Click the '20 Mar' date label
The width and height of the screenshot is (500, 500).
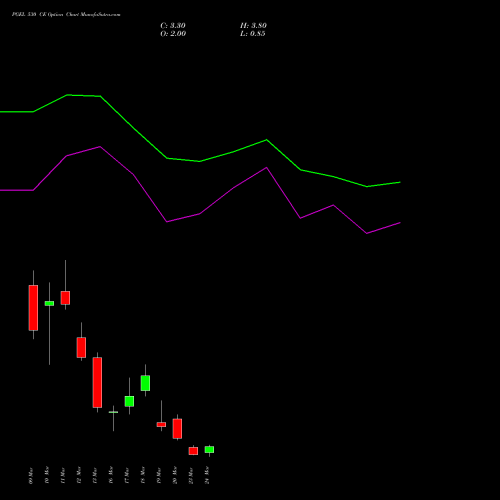pos(175,475)
